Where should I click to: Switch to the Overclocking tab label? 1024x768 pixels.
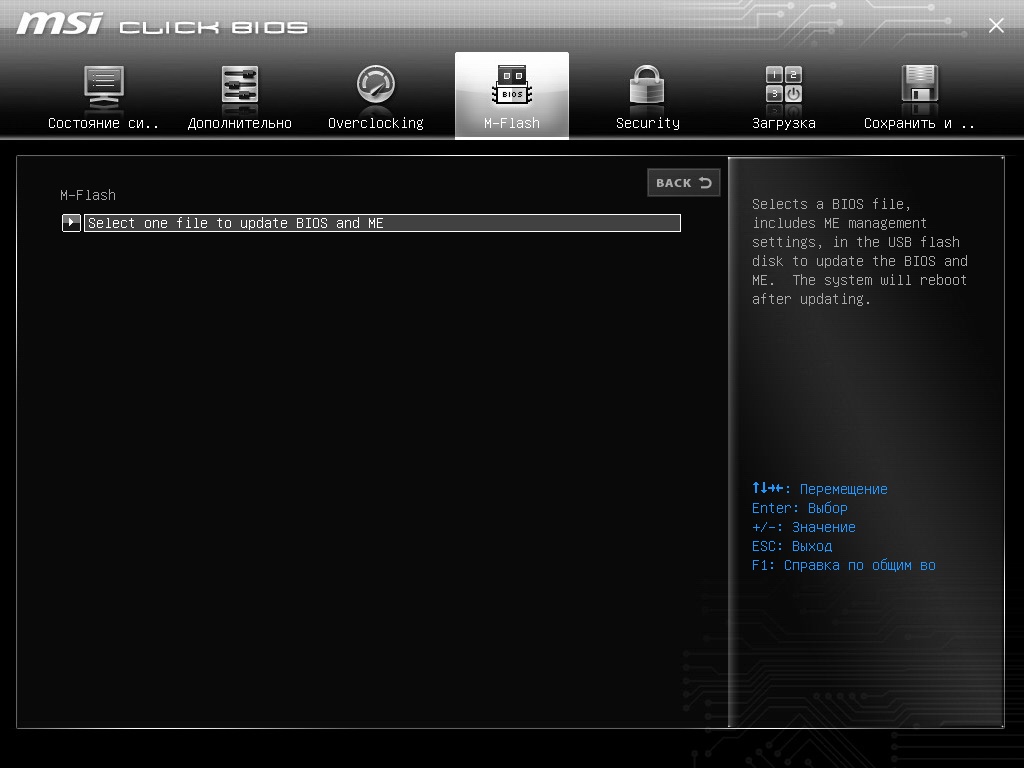(376, 123)
